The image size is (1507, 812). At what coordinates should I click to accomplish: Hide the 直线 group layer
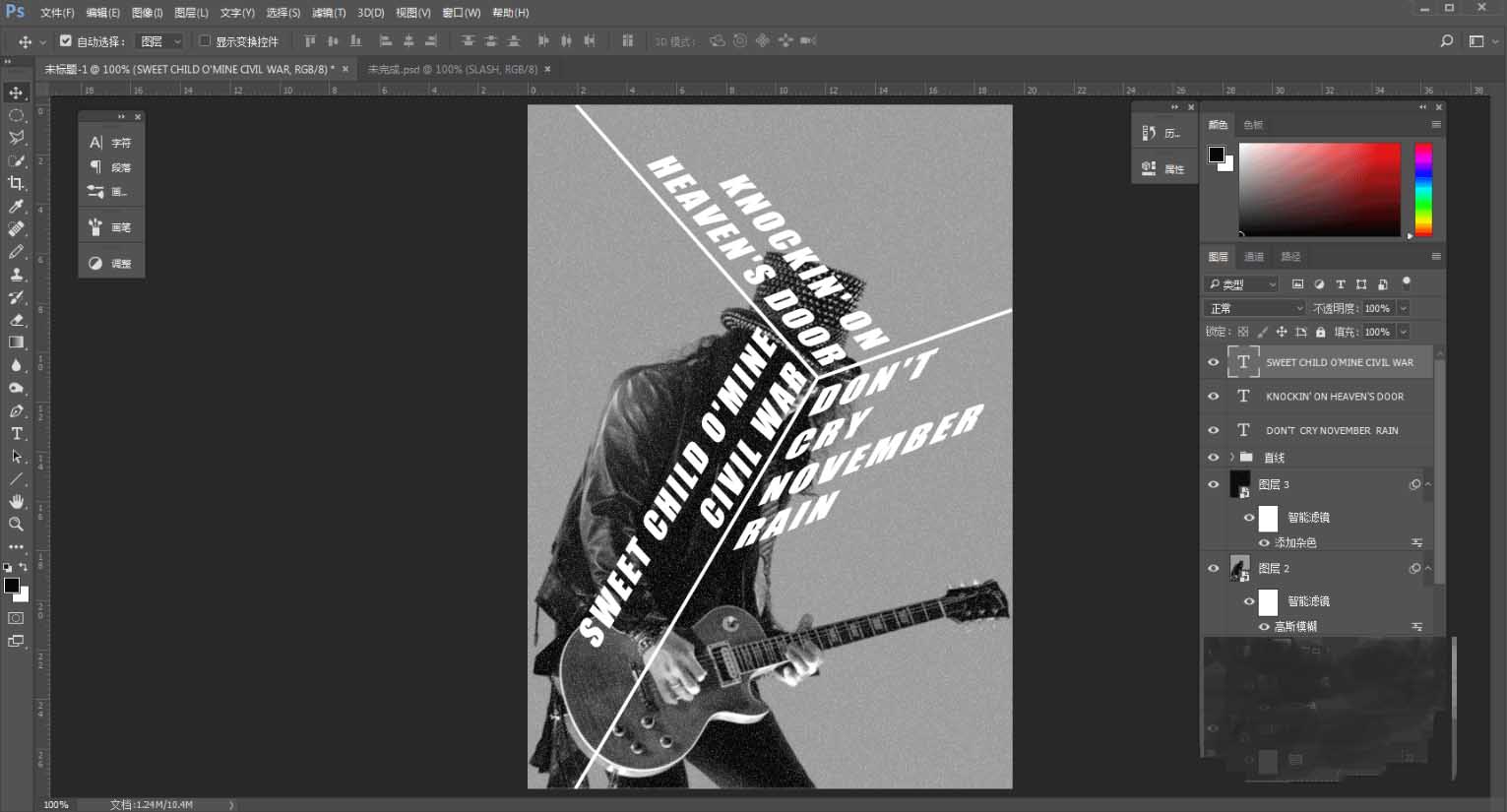(1213, 457)
